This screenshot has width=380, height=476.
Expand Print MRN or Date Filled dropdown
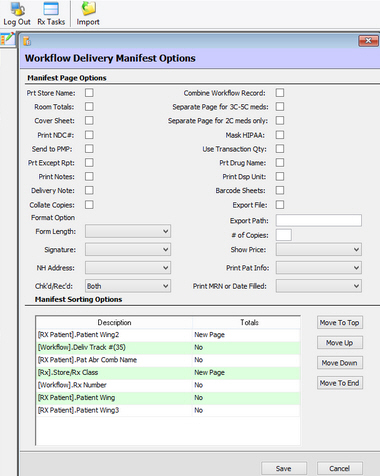(x=319, y=286)
